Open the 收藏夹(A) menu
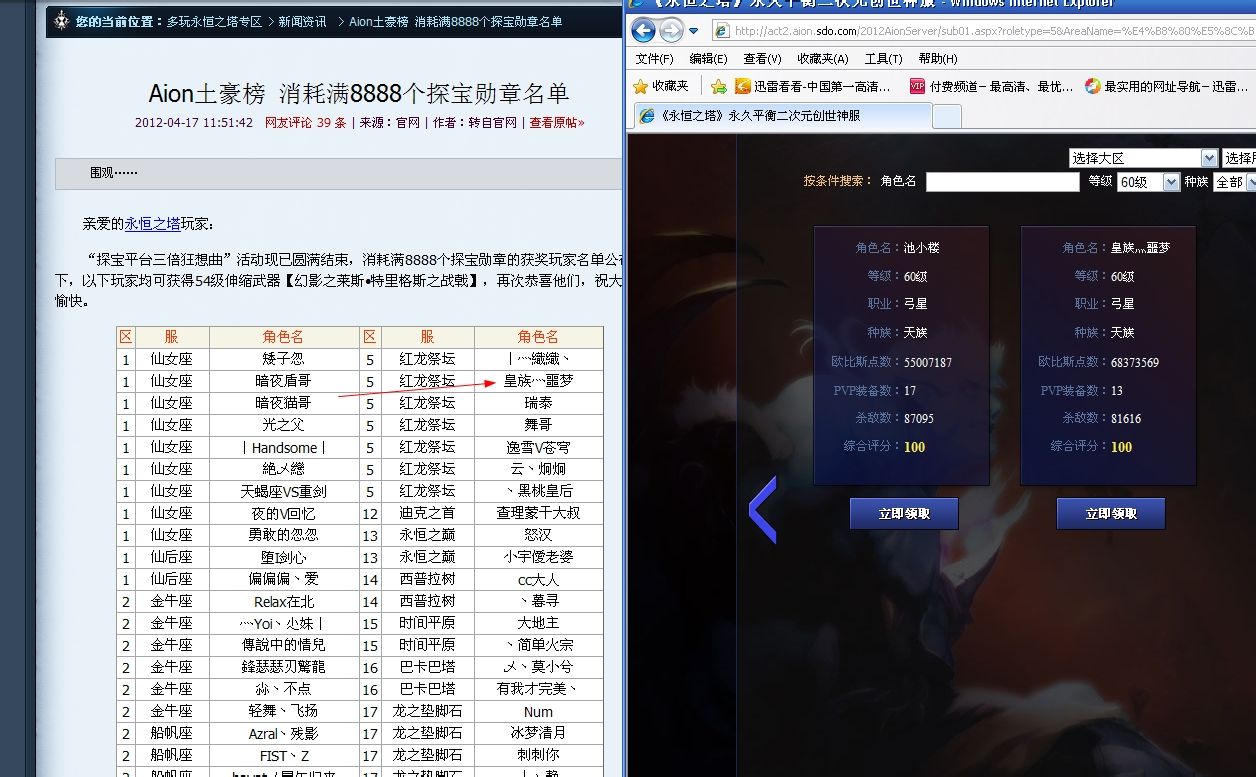The image size is (1256, 777). point(822,59)
